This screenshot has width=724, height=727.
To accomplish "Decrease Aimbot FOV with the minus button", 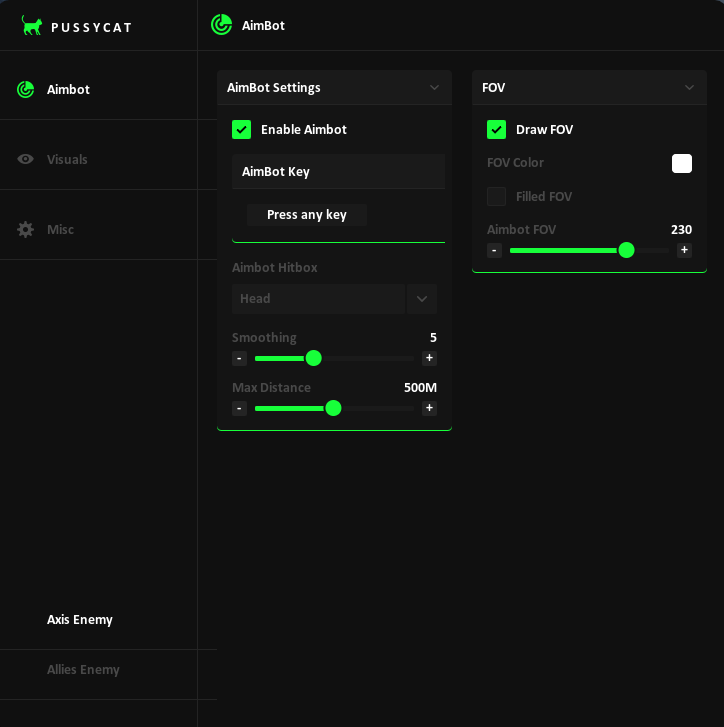I will [494, 250].
